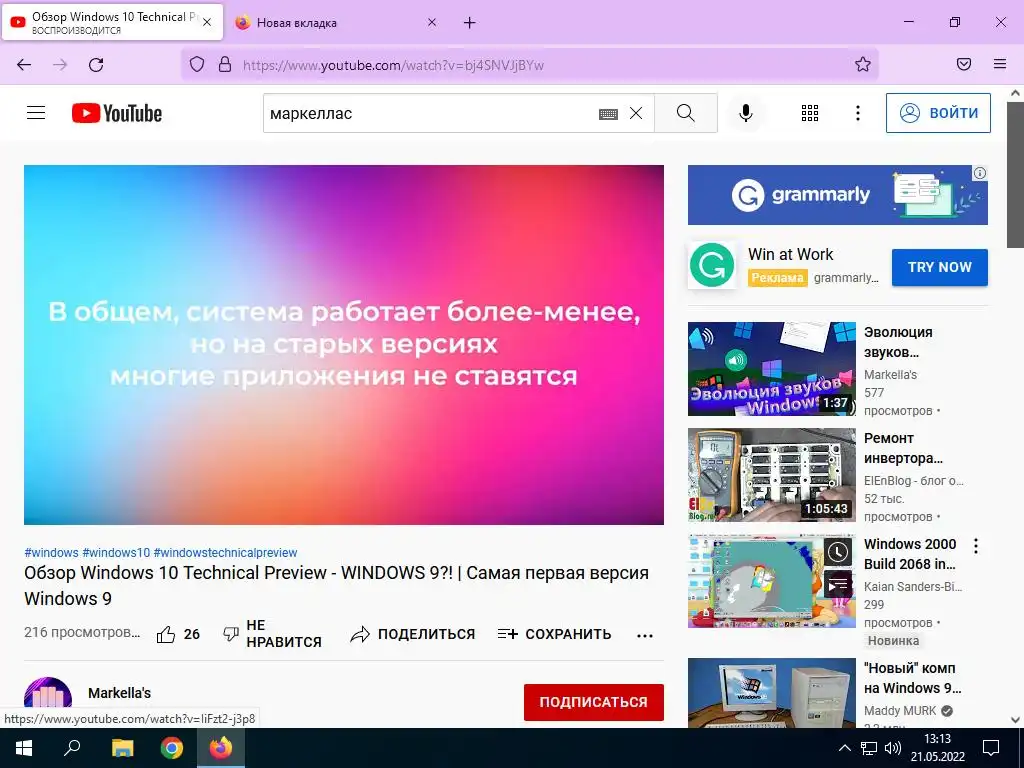Open Эволюция звуков Windows video thumbnail
Image resolution: width=1024 pixels, height=768 pixels.
(x=771, y=369)
